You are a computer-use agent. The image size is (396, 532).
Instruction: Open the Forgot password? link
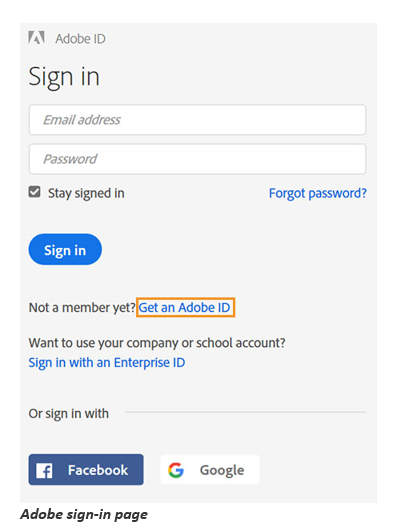(318, 193)
